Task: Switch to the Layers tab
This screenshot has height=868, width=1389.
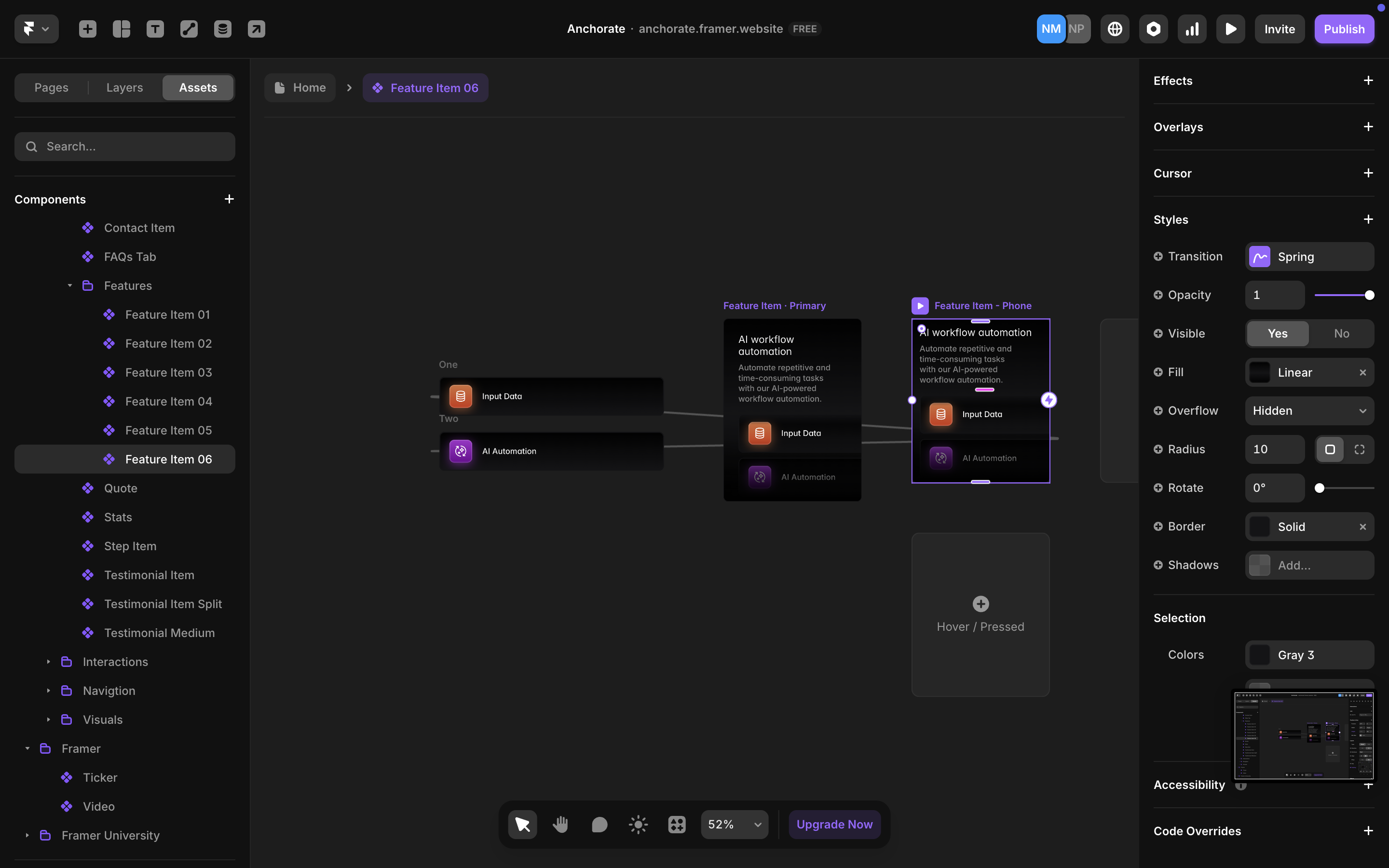Action: (124, 87)
